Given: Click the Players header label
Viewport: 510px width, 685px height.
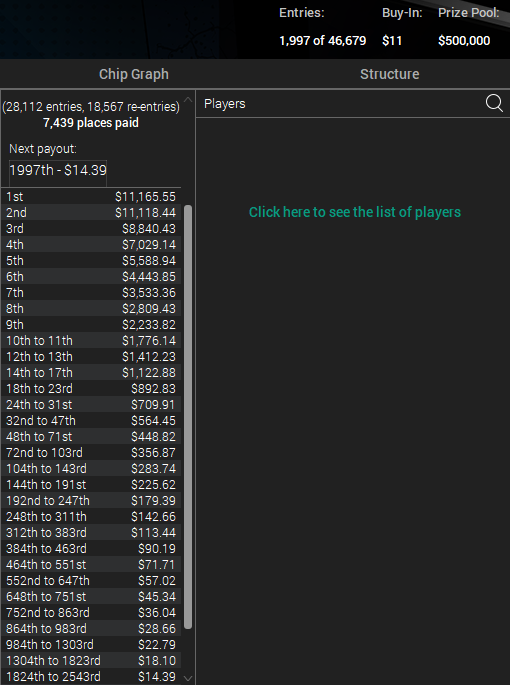Looking at the screenshot, I should (x=225, y=104).
